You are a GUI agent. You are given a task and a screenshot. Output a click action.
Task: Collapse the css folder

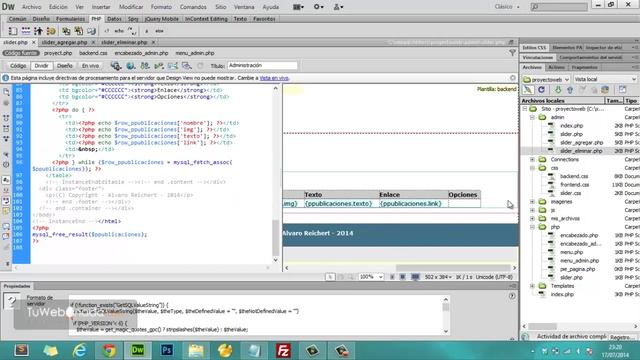click(x=532, y=168)
